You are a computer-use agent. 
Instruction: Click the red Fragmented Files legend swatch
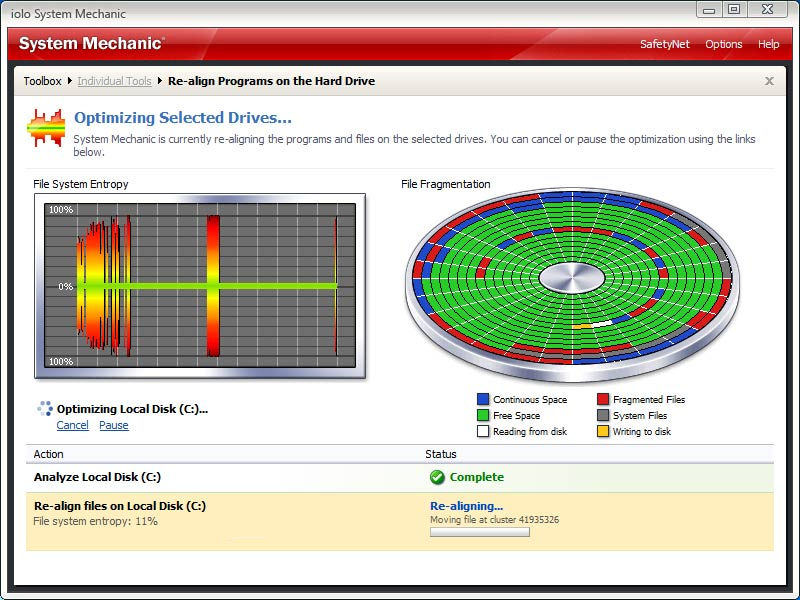pos(603,400)
